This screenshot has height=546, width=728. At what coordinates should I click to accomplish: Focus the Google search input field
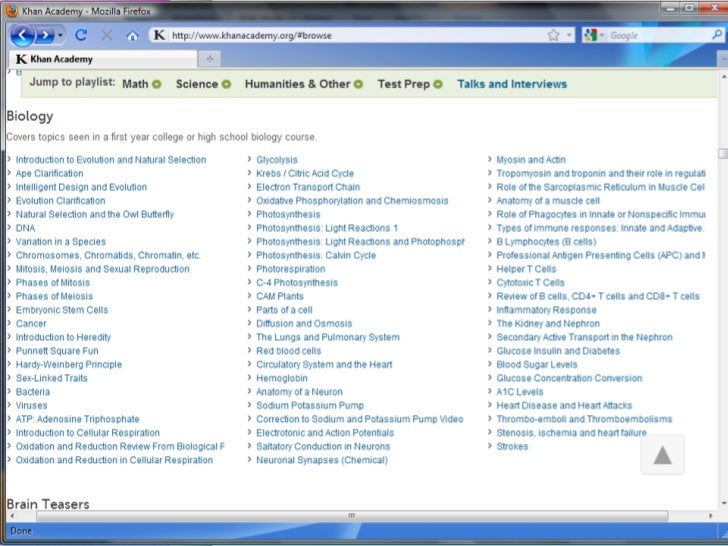659,35
